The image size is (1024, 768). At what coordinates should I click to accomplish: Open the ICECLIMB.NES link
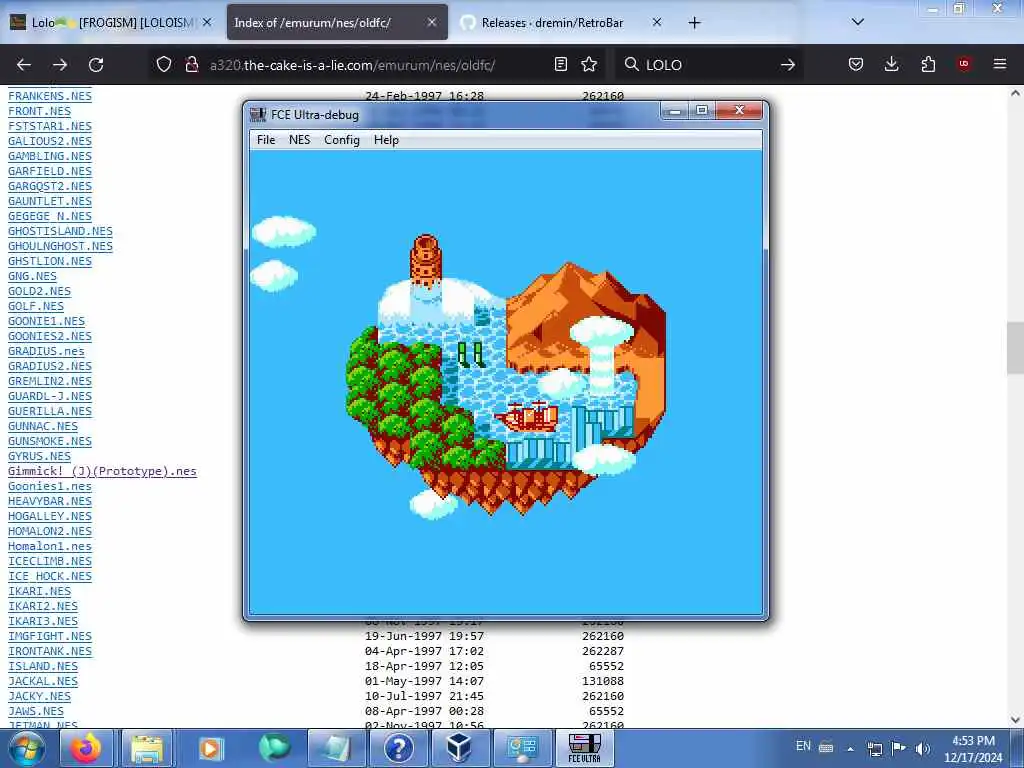pos(50,561)
